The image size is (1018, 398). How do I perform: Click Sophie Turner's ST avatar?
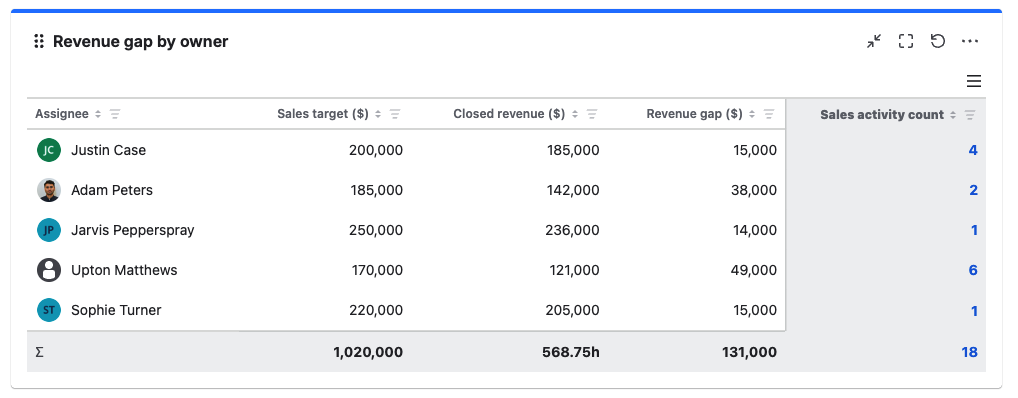coord(49,310)
